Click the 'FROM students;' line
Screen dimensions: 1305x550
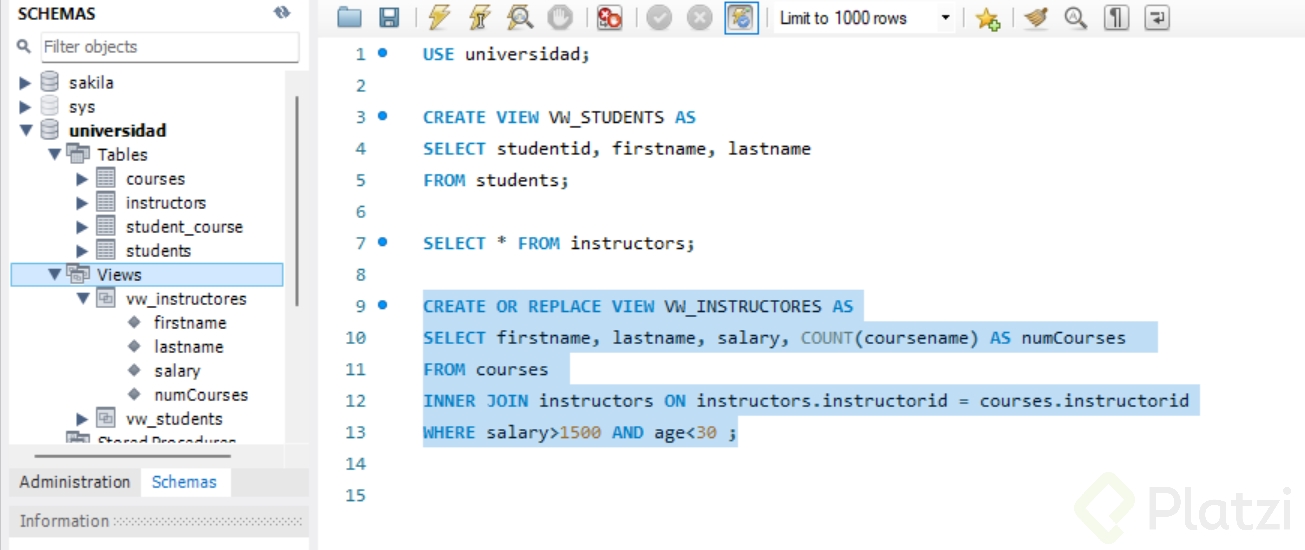coord(496,180)
